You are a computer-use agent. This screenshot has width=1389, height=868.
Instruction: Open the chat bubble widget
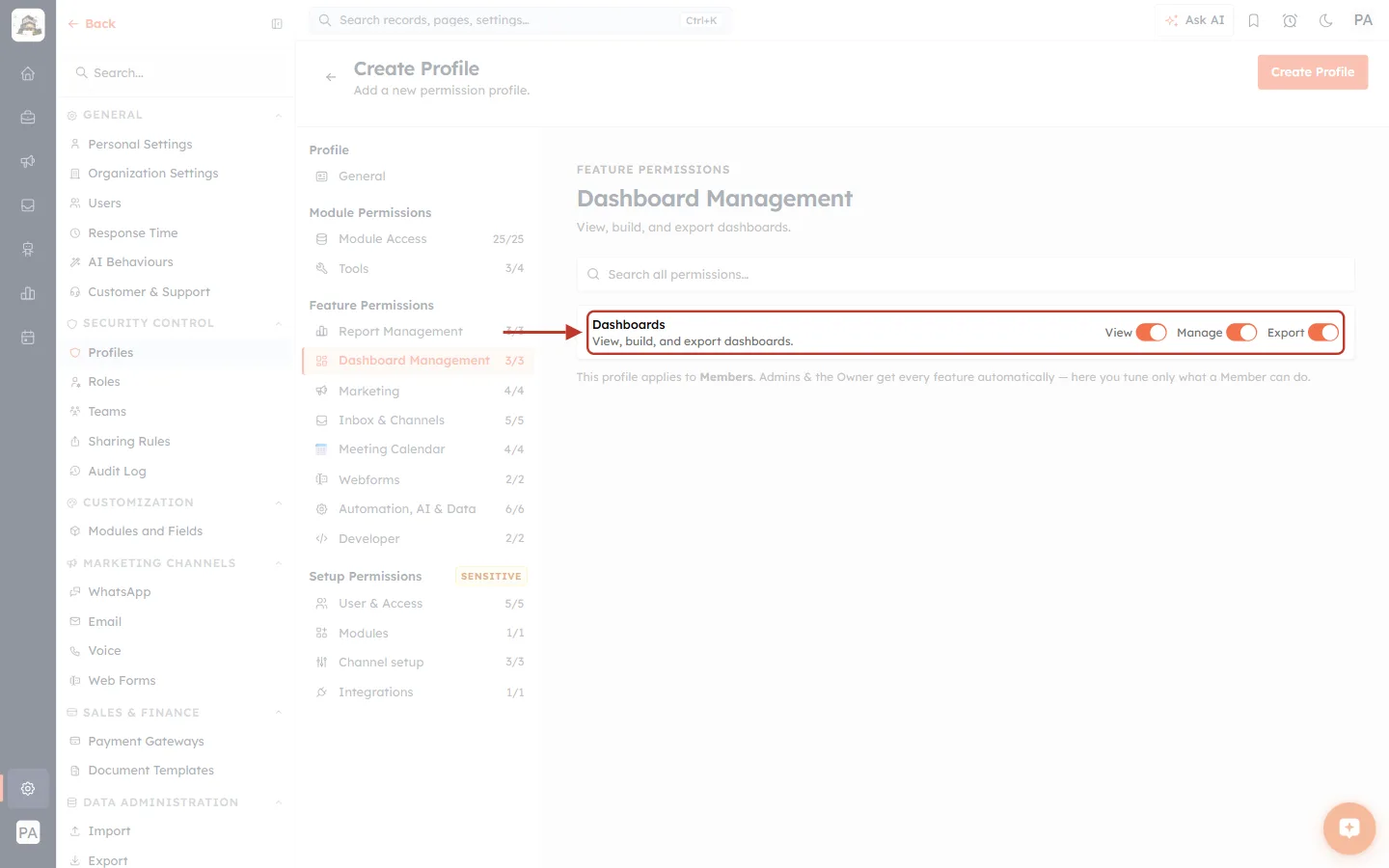coord(1349,827)
